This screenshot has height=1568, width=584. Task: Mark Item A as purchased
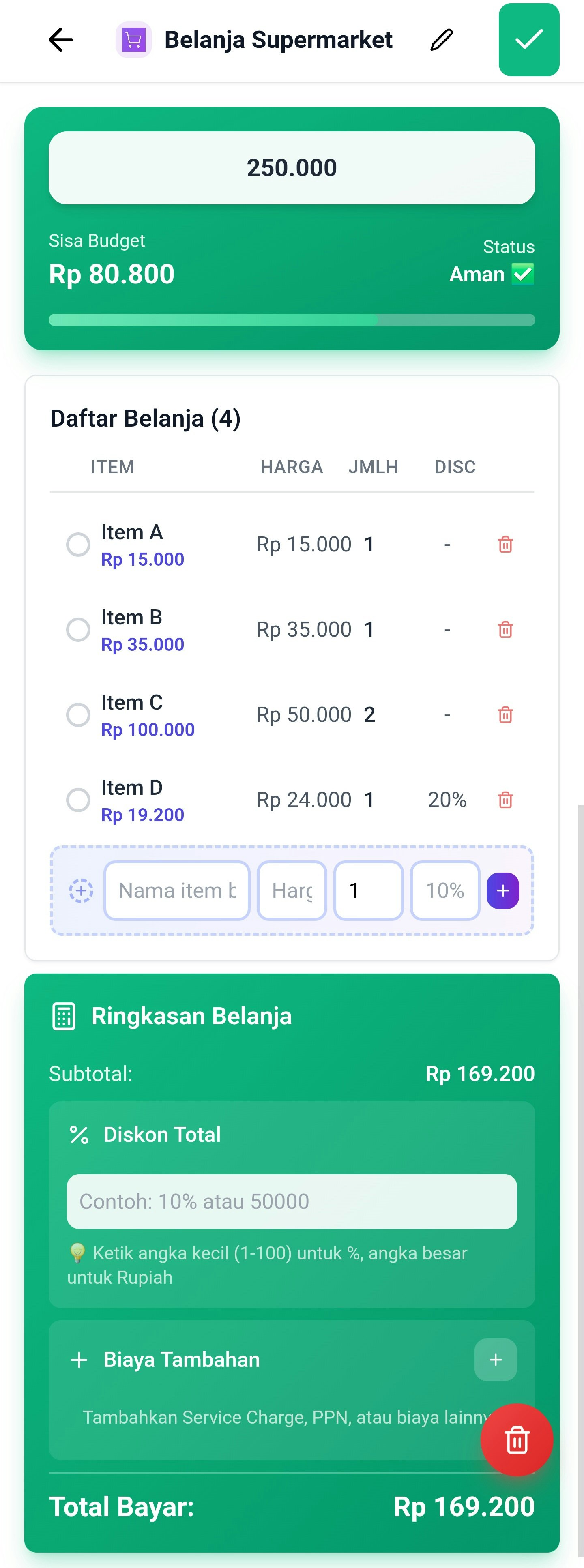coord(78,544)
